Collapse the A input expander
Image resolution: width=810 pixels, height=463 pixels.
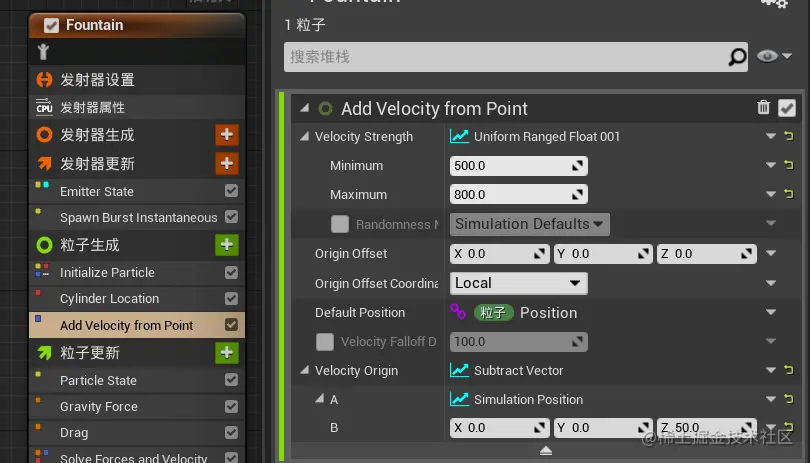point(320,398)
